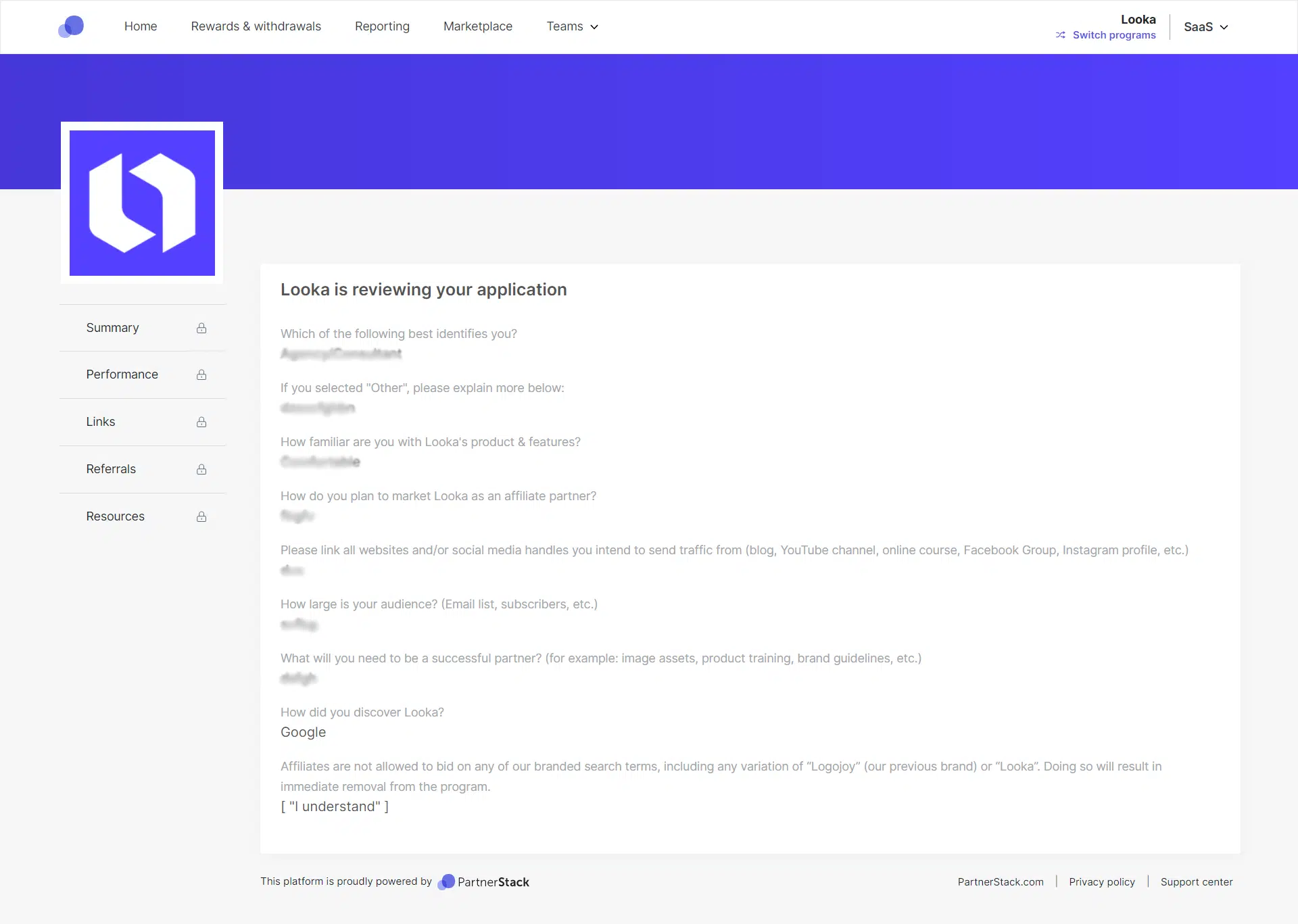The width and height of the screenshot is (1298, 924).
Task: Click the lock icon beside Summary
Action: pos(201,328)
